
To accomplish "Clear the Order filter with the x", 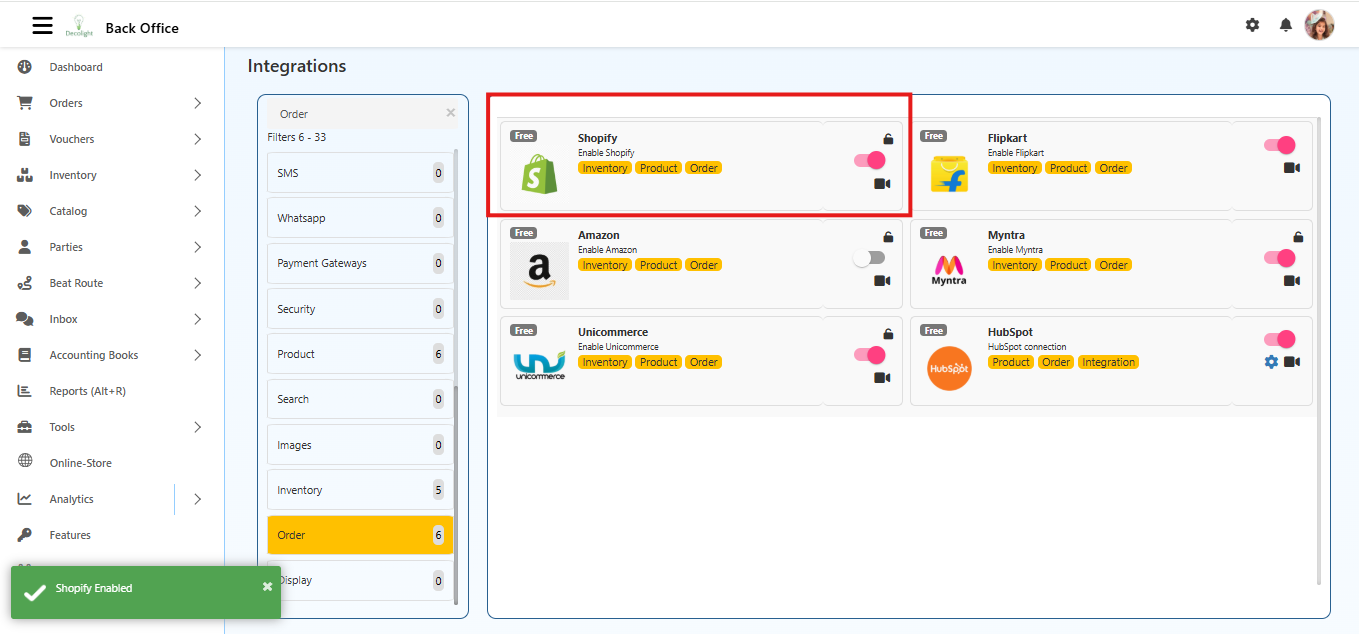I will coord(450,112).
